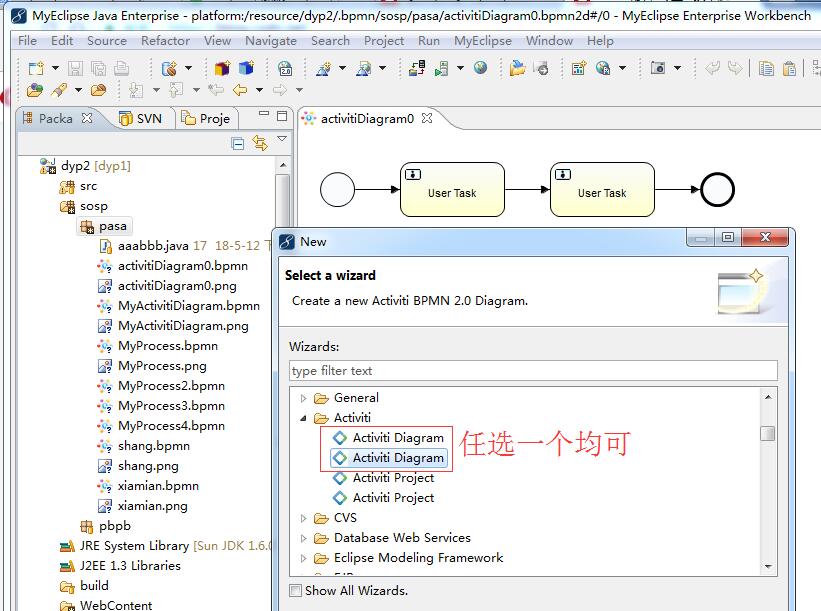Select the pbpb package

click(105, 526)
